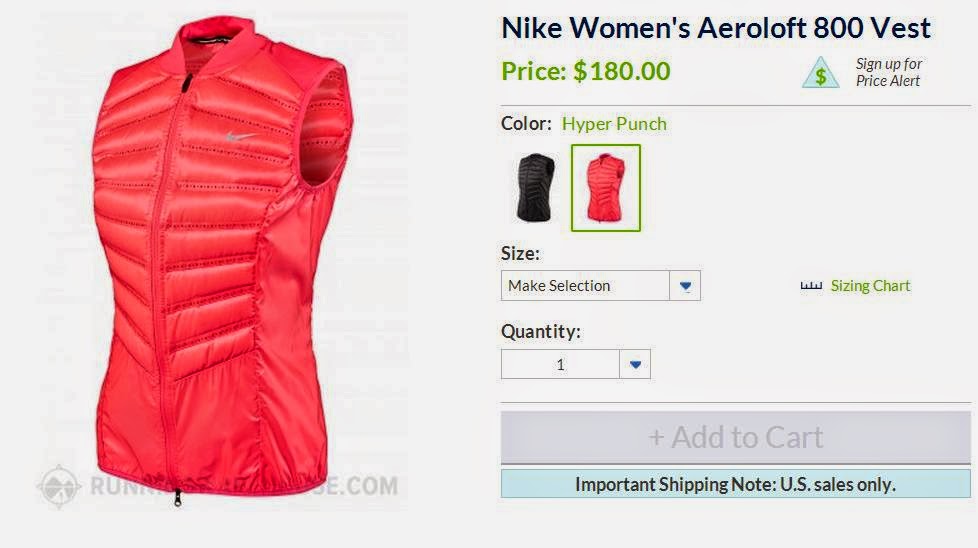Click the ruler icon beside Sizing Chart

[x=811, y=286]
